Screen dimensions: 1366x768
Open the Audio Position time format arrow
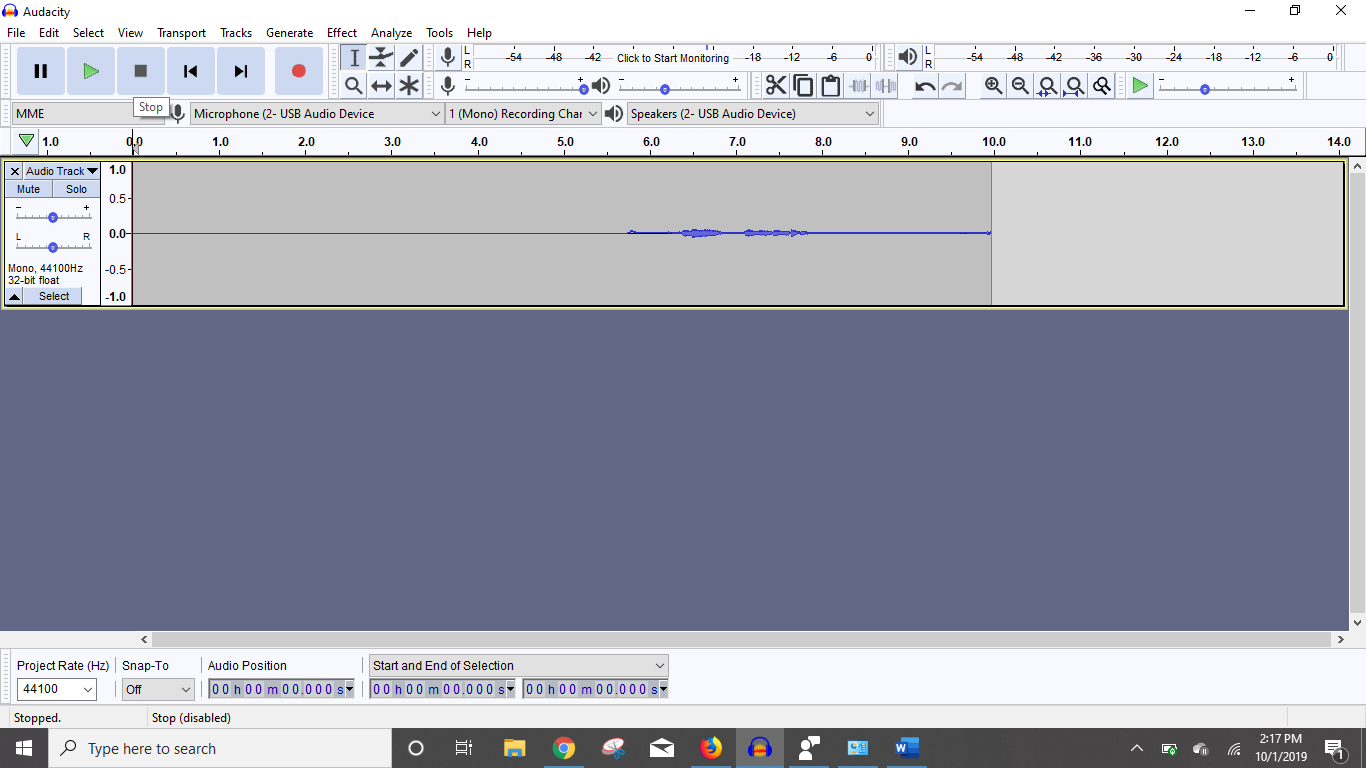tap(349, 689)
